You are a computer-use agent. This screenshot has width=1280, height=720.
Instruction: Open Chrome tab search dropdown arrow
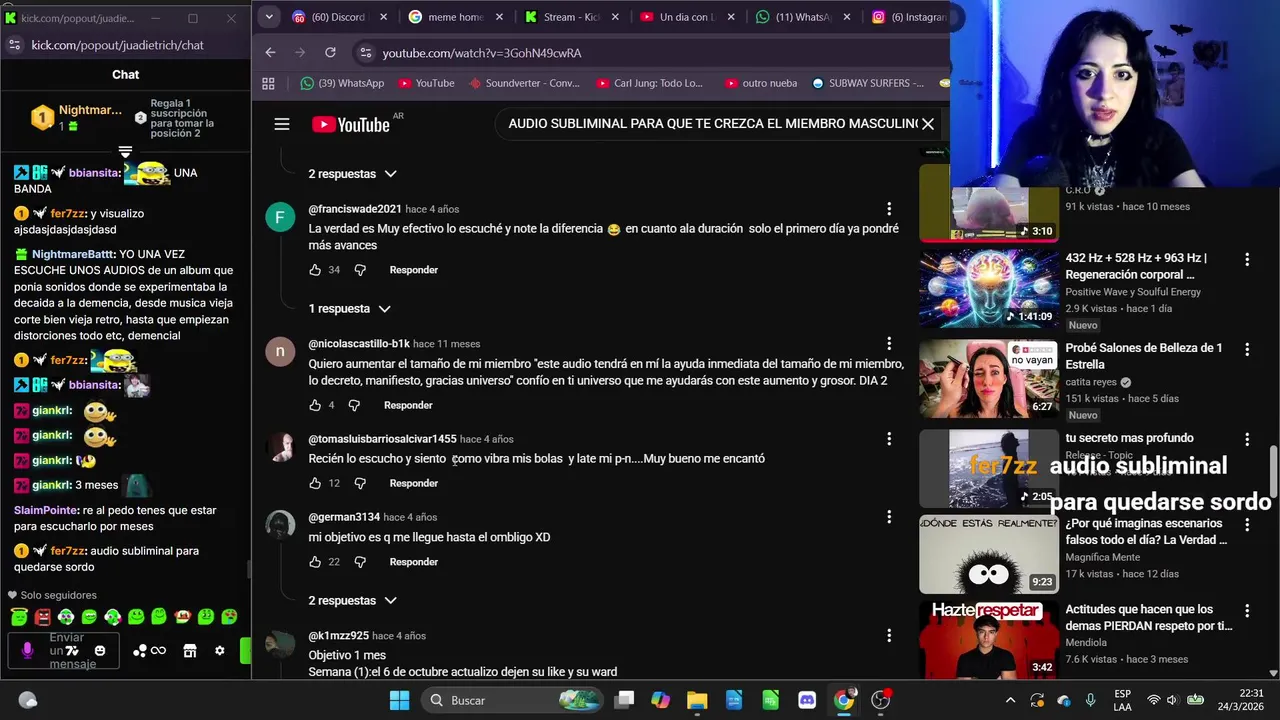point(268,17)
